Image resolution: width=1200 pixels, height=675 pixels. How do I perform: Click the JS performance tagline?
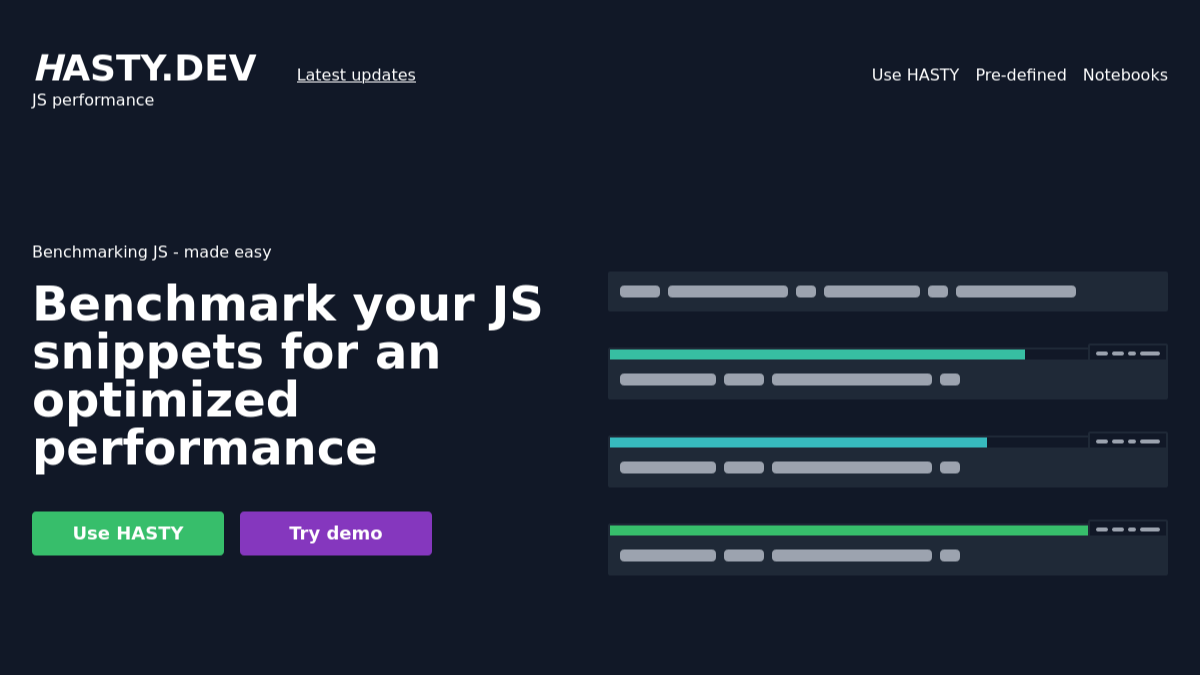[x=93, y=100]
